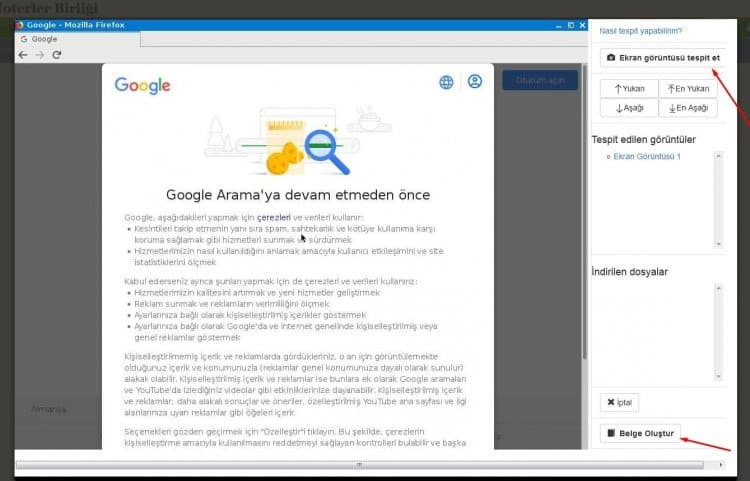Open the çerezleri cookies link
Viewport: 750px width, 481px height.
(274, 218)
